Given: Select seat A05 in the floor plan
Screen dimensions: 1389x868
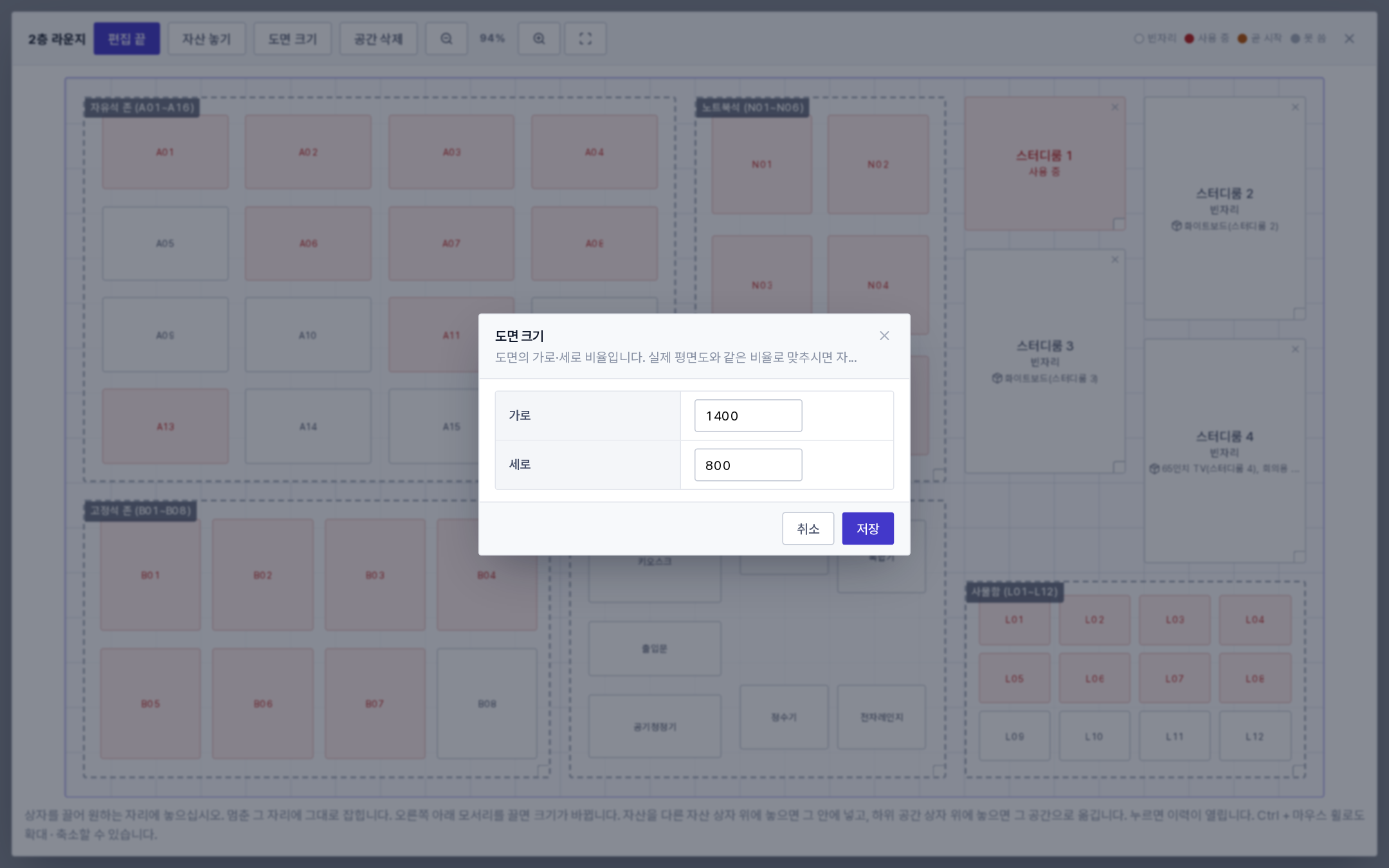Looking at the screenshot, I should (x=165, y=243).
